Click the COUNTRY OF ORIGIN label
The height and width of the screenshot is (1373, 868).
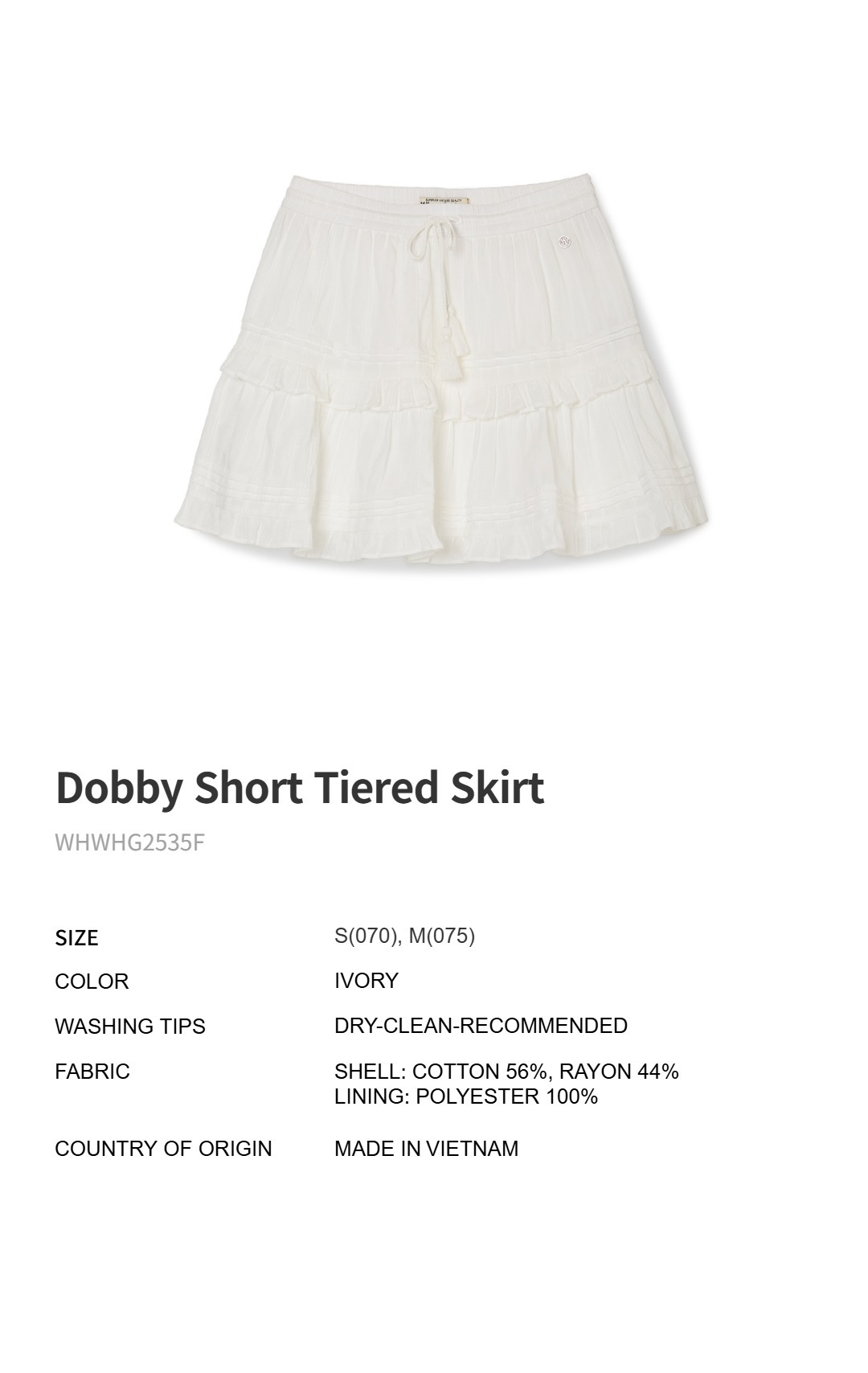[x=163, y=1149]
